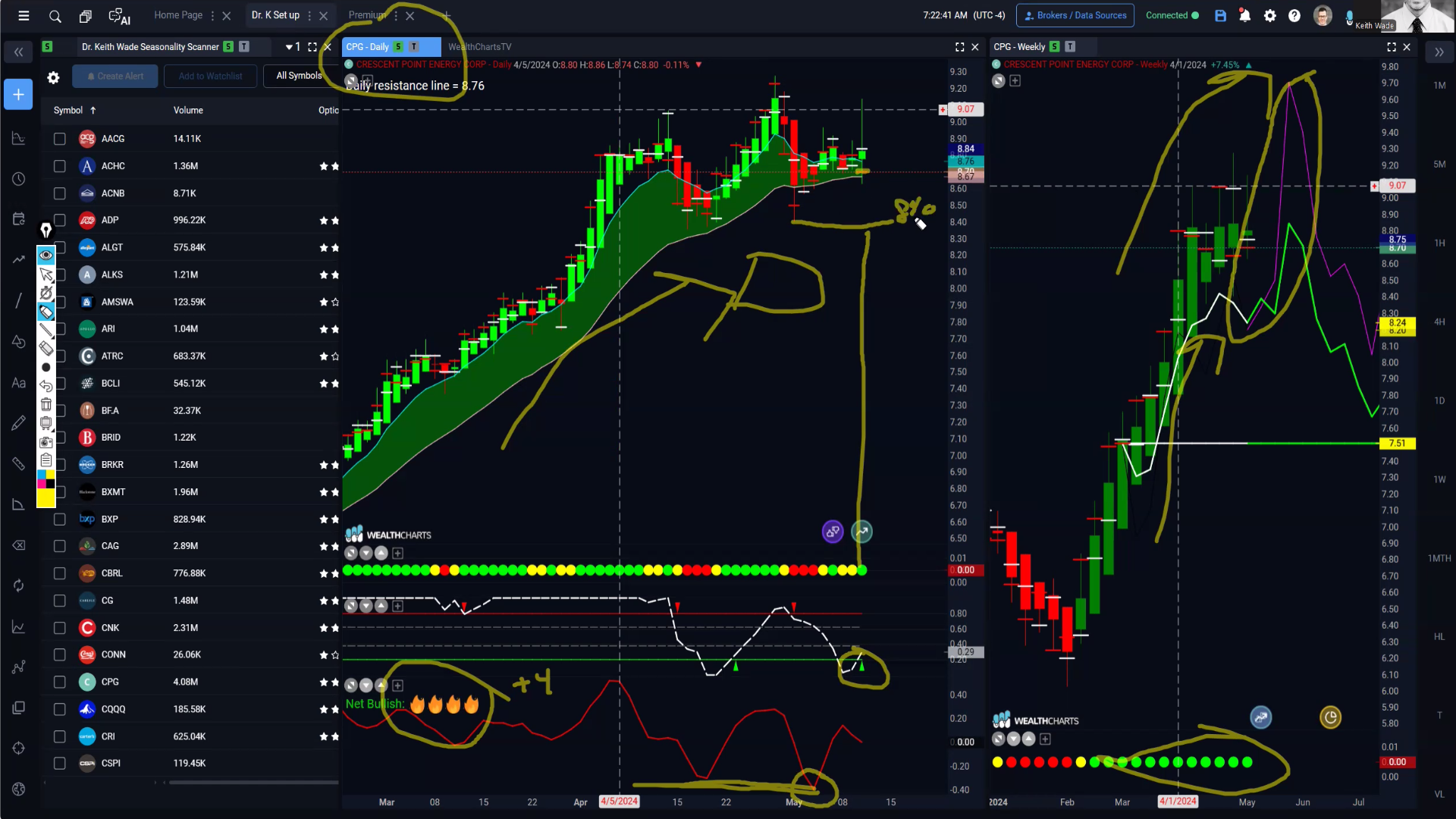This screenshot has width=1456, height=819.
Task: Open the clipboard tool in annotation bar
Action: pyautogui.click(x=45, y=460)
